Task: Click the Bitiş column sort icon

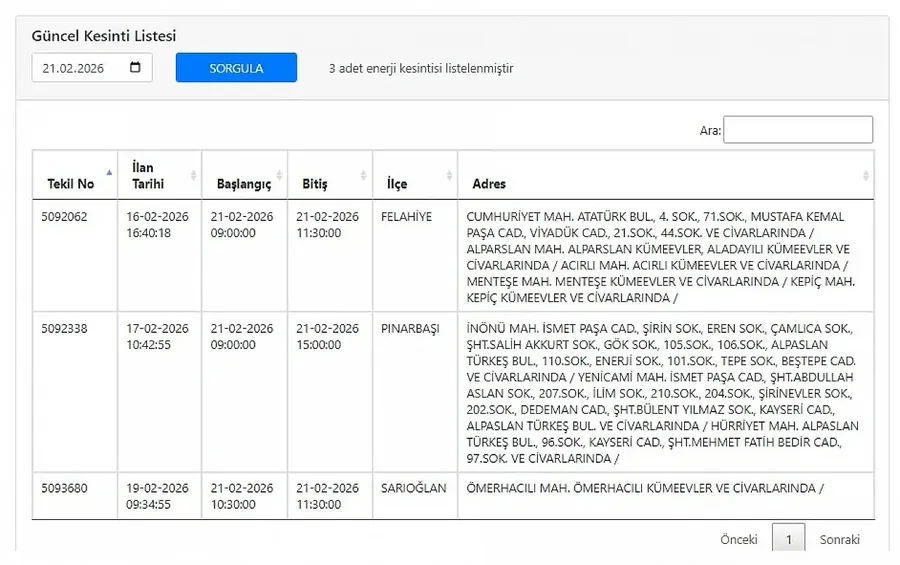Action: [365, 175]
